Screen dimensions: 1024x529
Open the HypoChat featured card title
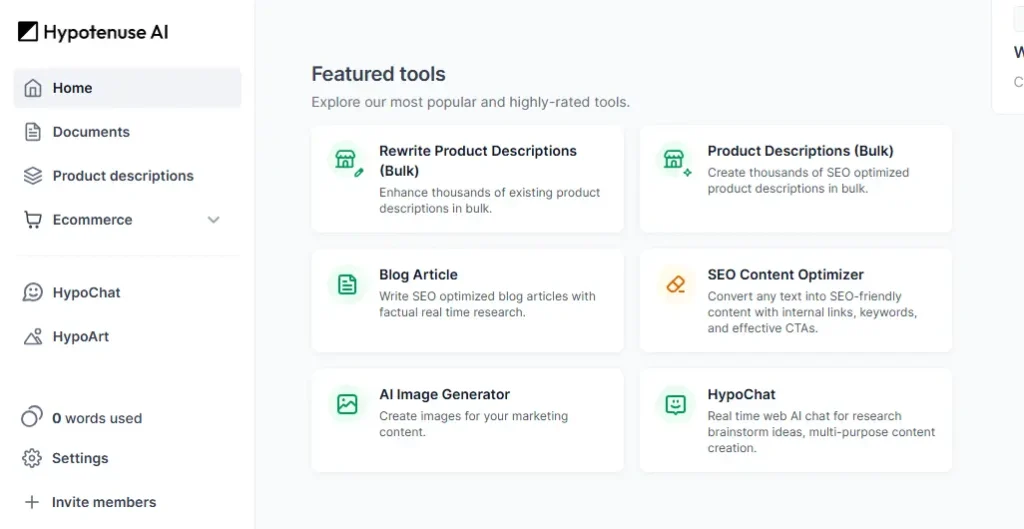point(741,394)
